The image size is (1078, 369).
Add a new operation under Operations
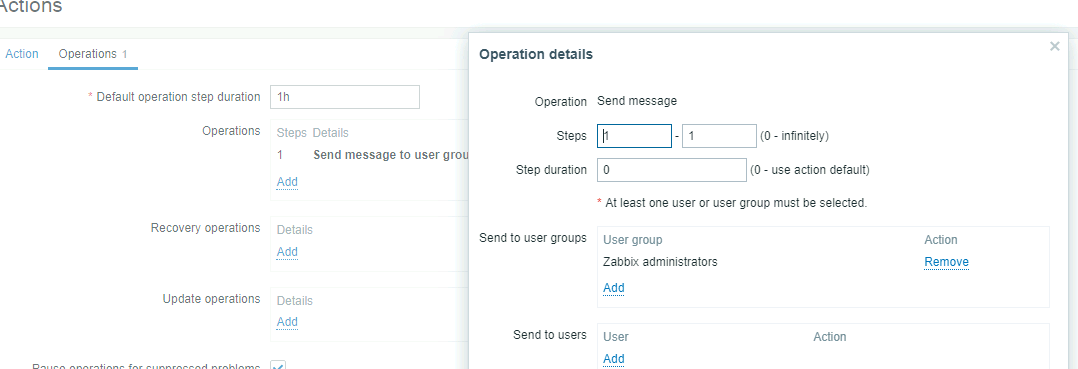click(287, 181)
